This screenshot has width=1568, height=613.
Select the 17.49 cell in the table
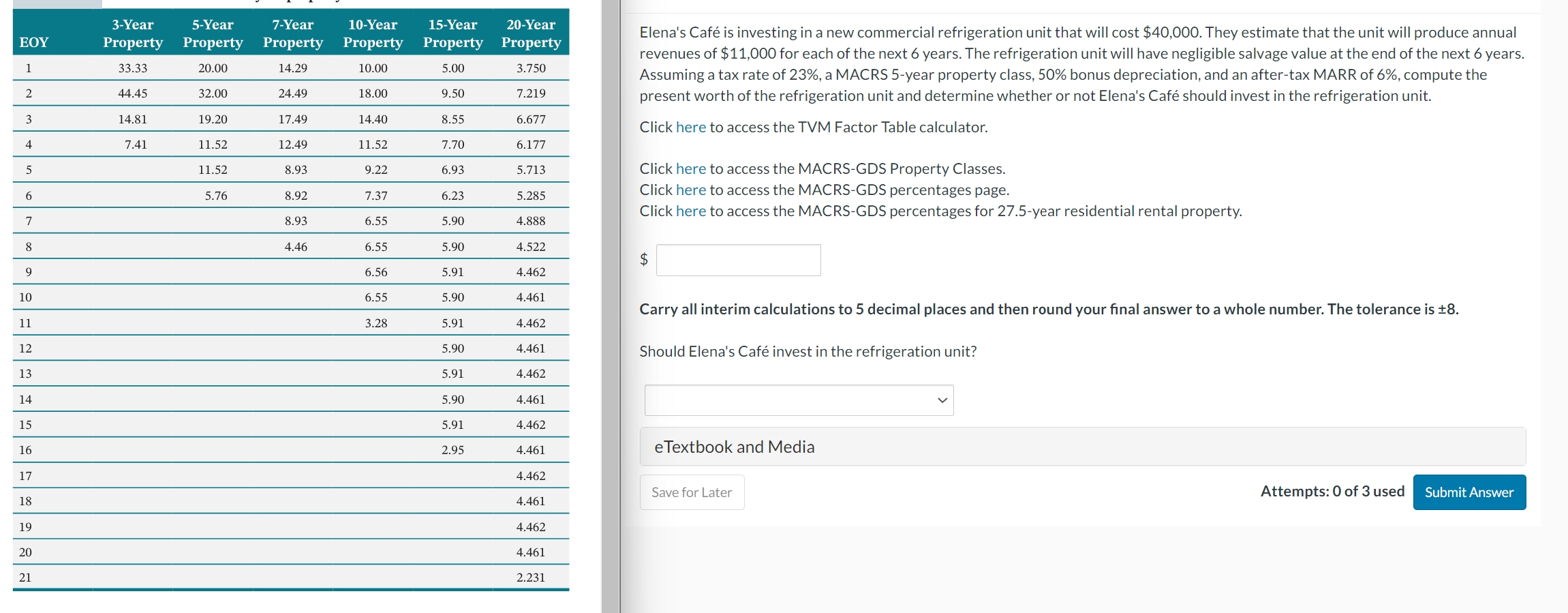pos(293,119)
